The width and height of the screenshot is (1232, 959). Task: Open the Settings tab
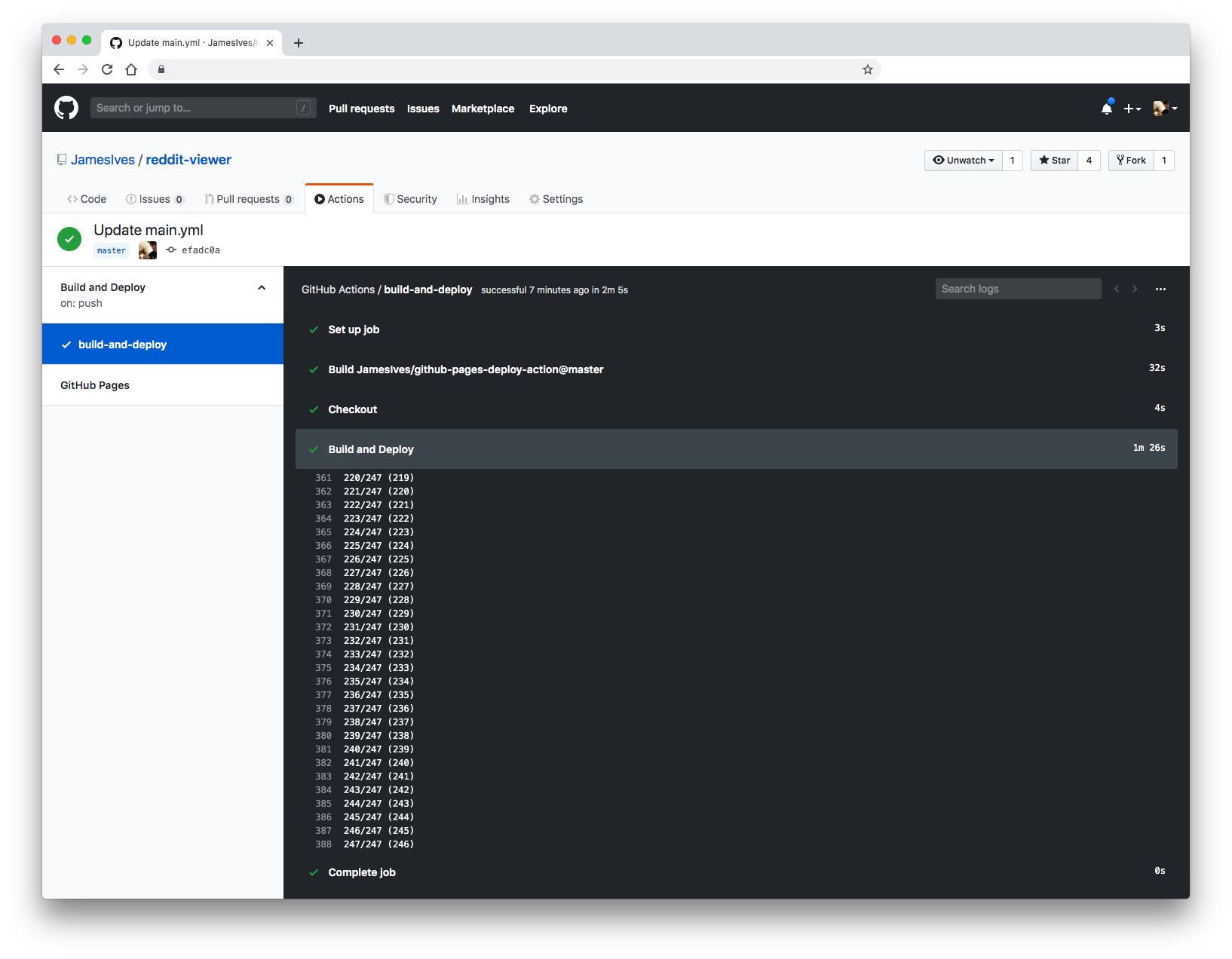(556, 199)
